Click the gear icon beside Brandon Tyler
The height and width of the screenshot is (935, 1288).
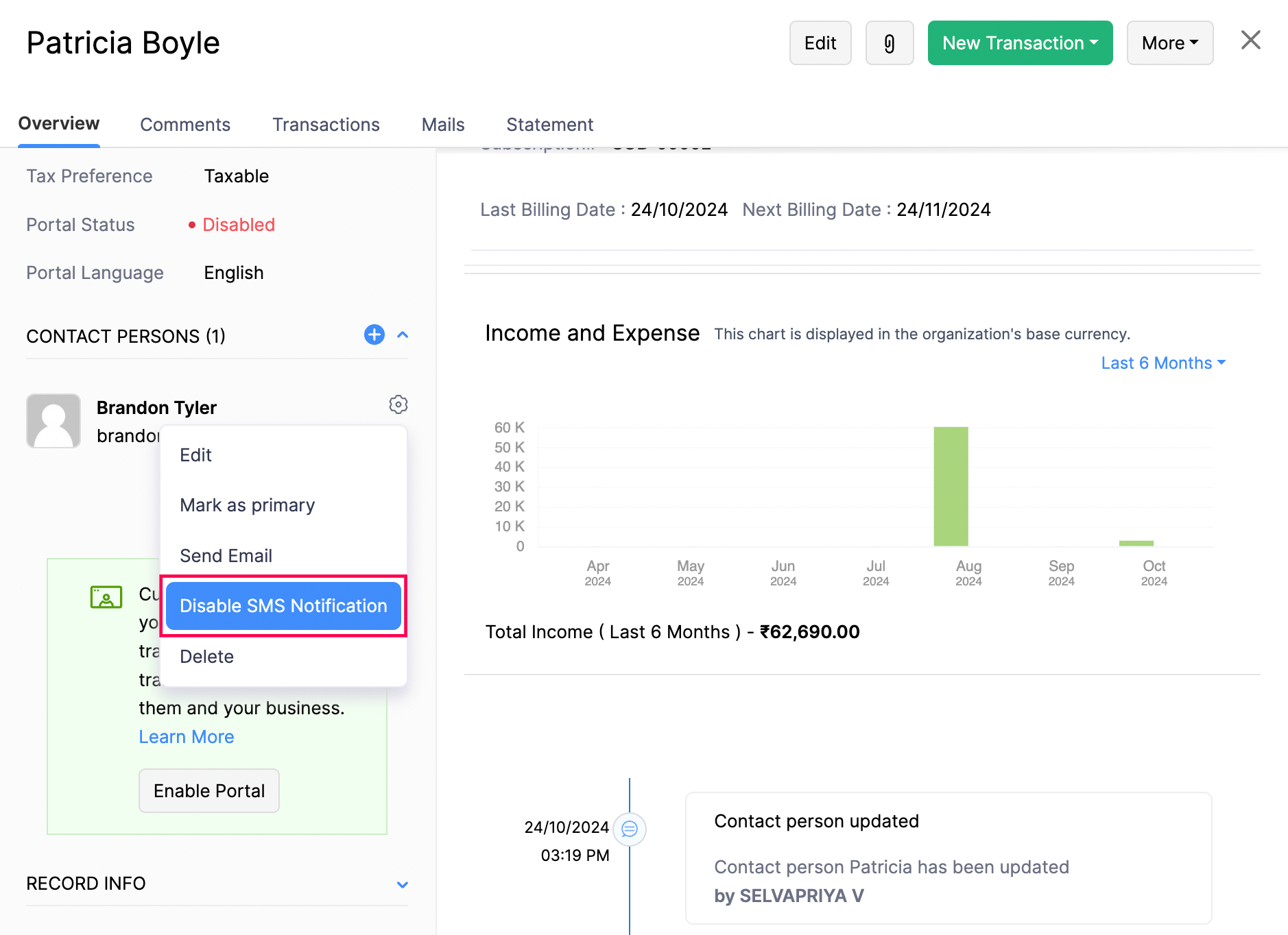click(x=398, y=404)
